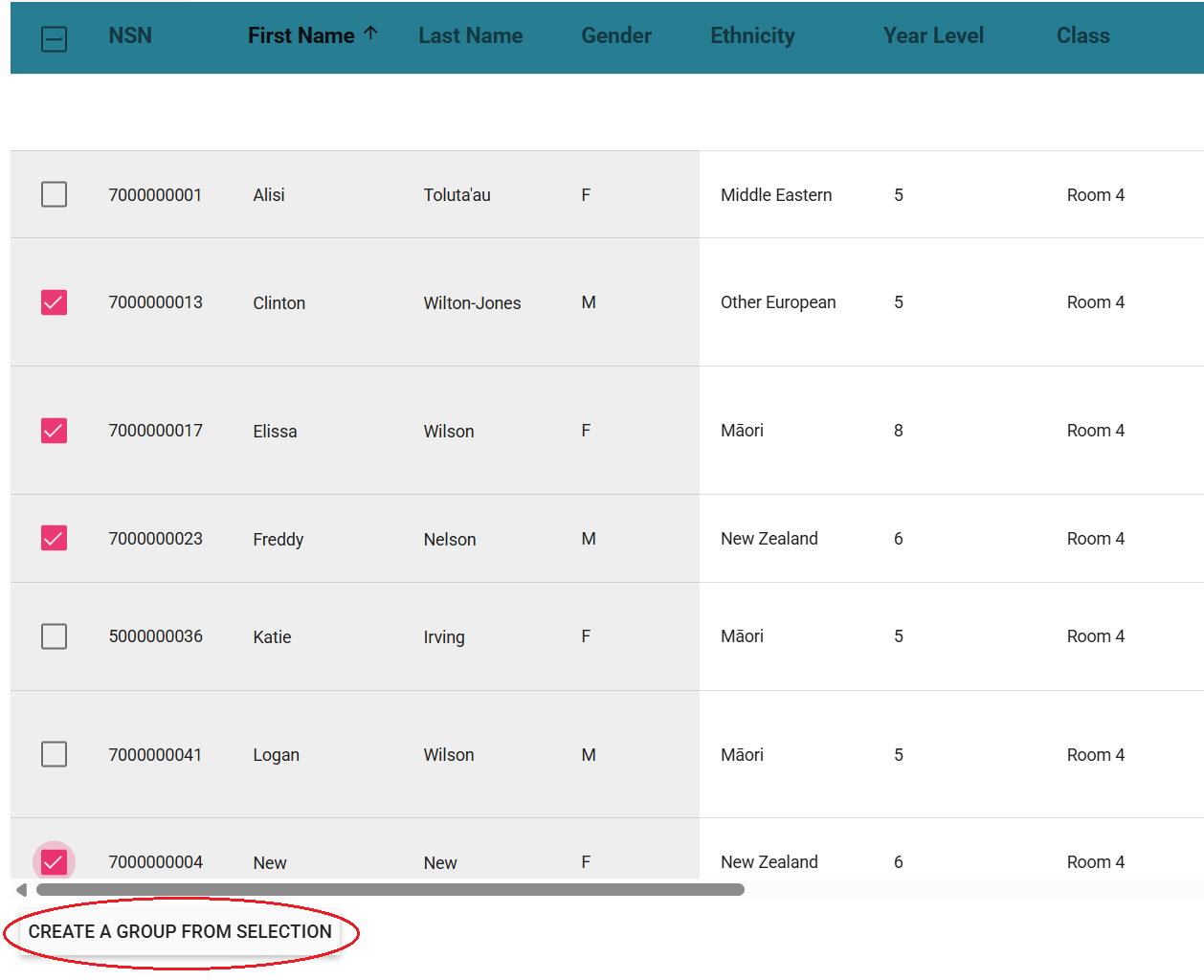Click the left arrow of horizontal scrollbar

click(x=21, y=890)
